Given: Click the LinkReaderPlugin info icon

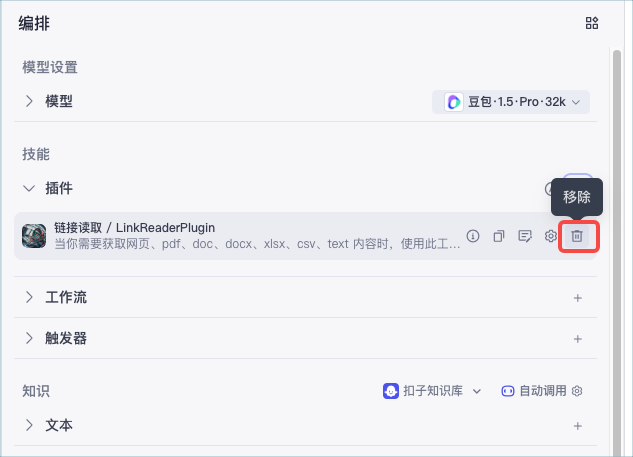Looking at the screenshot, I should coord(473,236).
